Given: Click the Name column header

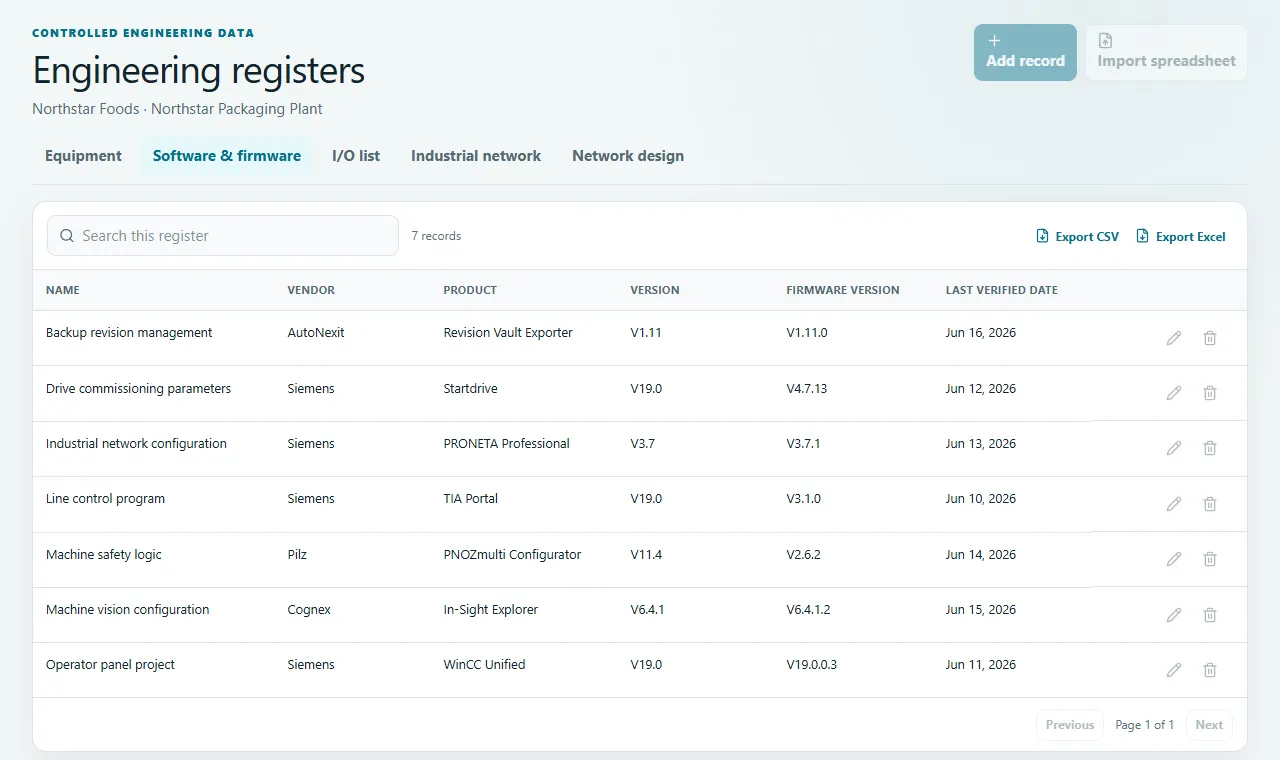Looking at the screenshot, I should [x=63, y=290].
